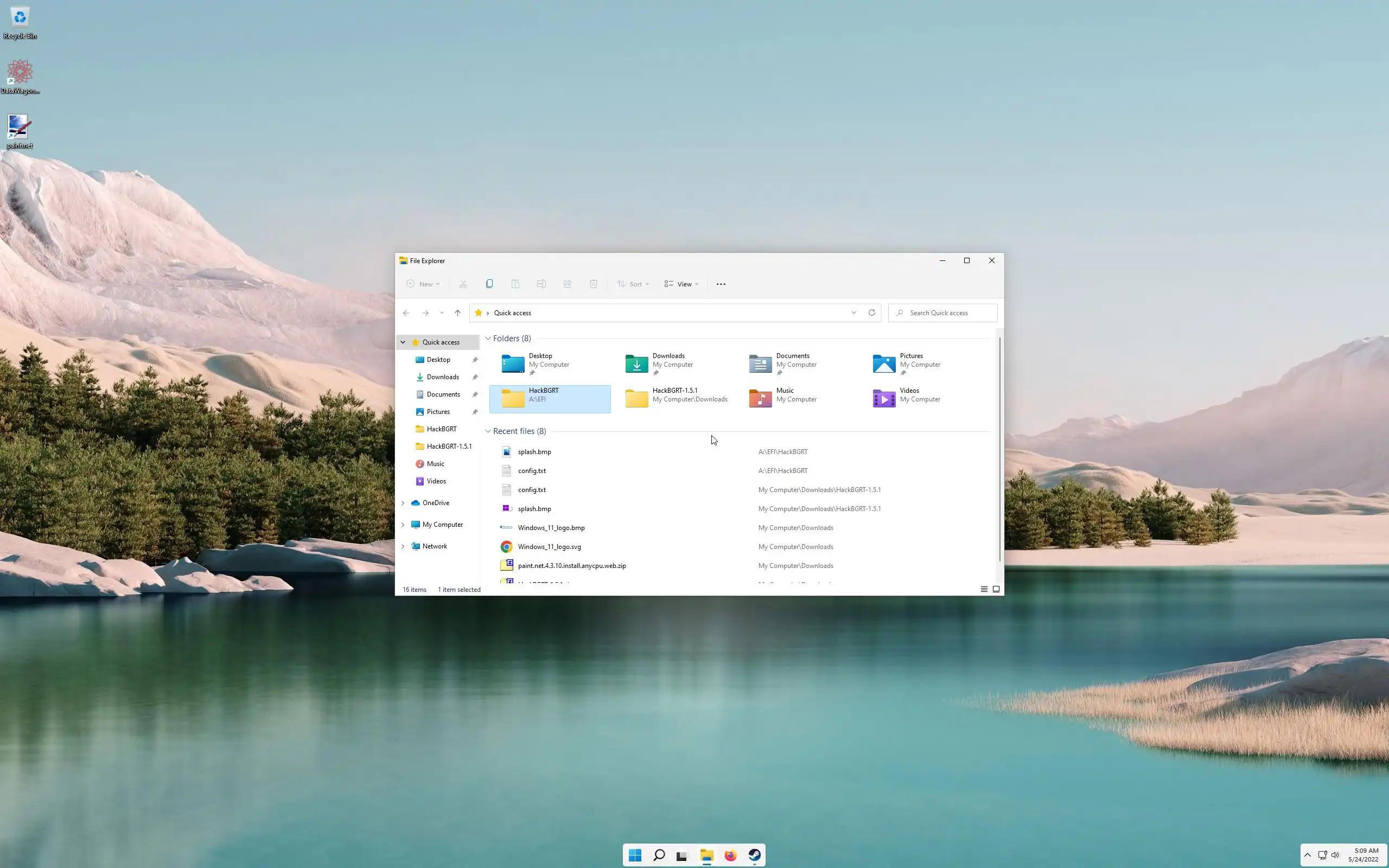The width and height of the screenshot is (1389, 868).
Task: Collapse the Recent files (8) section
Action: tap(488, 431)
